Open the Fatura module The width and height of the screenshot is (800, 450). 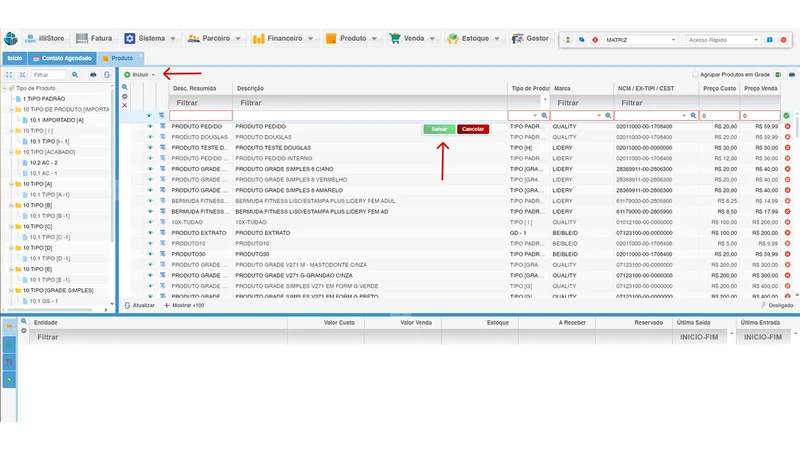pos(94,38)
